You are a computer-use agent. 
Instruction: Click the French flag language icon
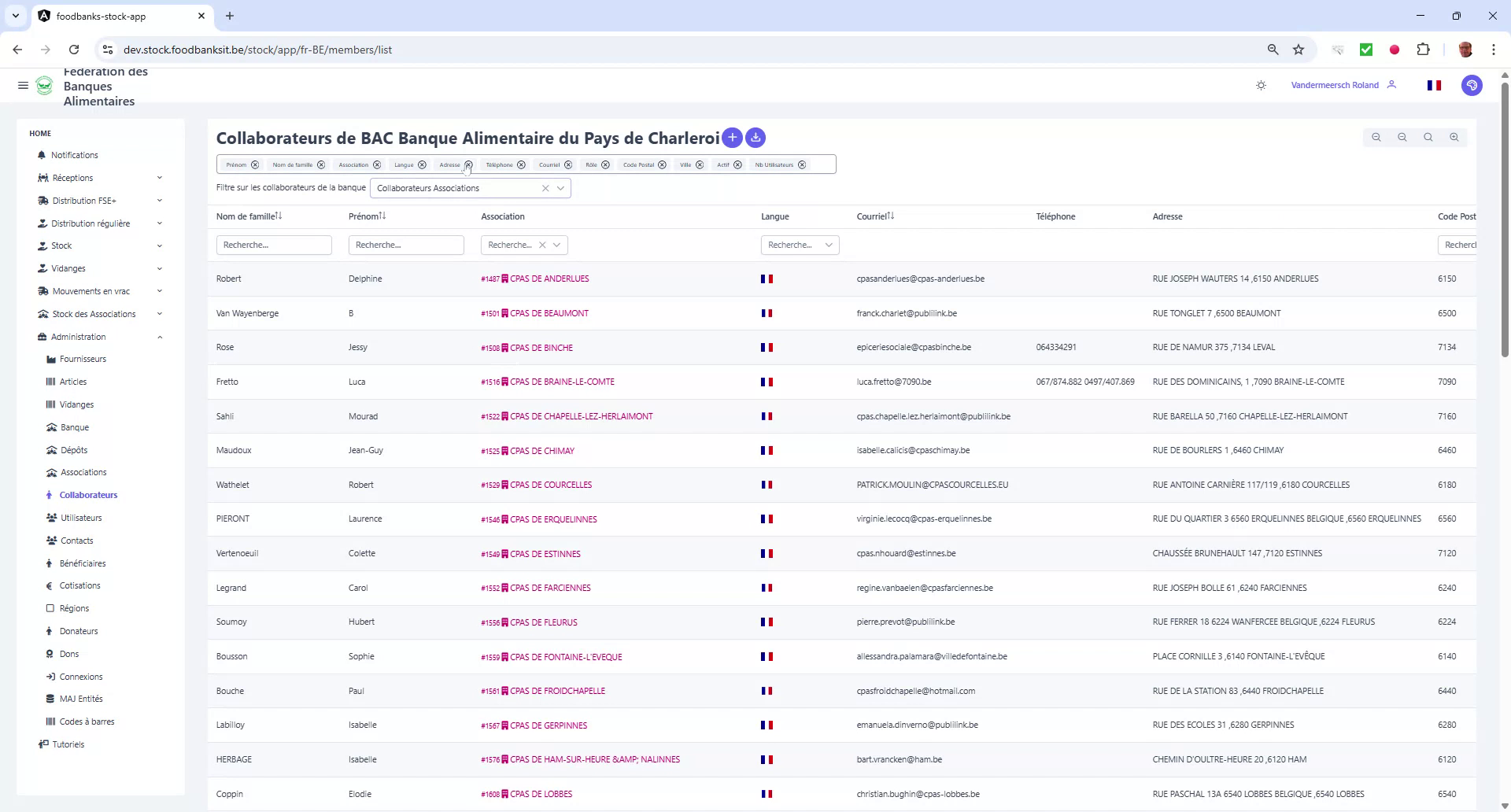1434,85
